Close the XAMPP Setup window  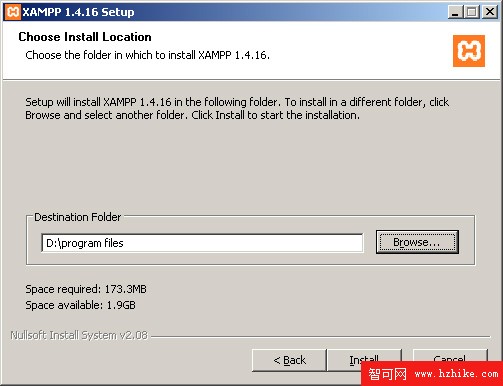[x=490, y=12]
